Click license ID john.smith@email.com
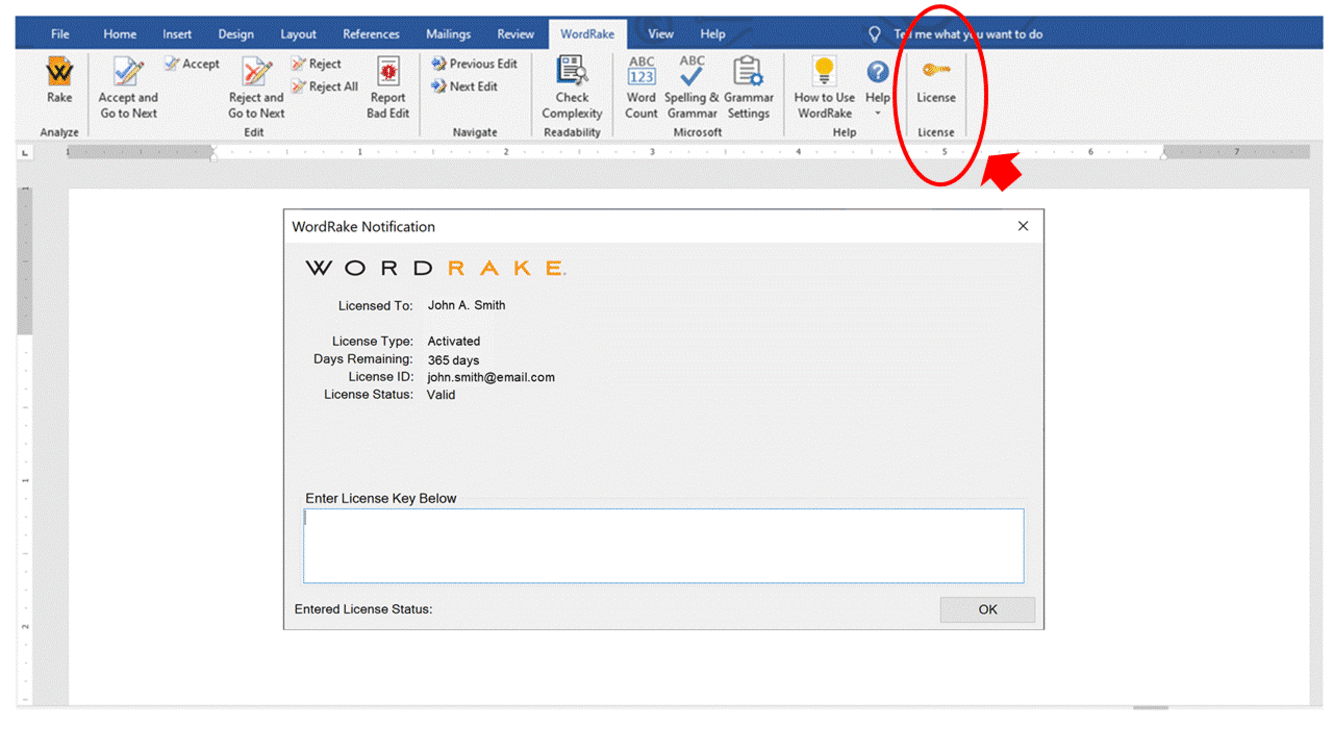This screenshot has height=750, width=1333. [491, 377]
